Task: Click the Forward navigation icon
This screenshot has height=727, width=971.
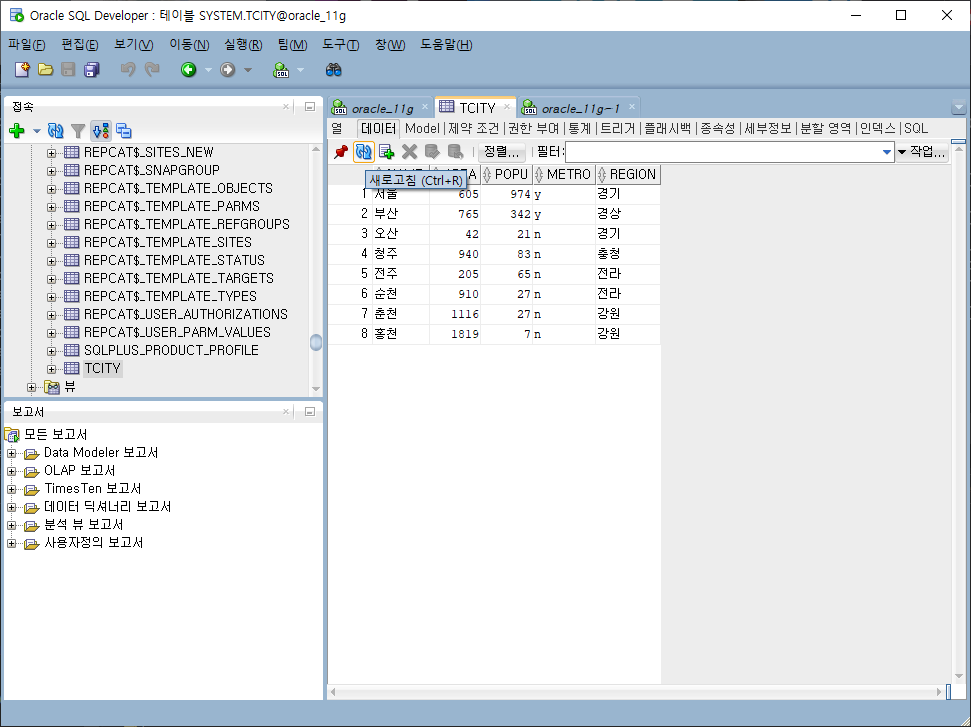Action: point(228,70)
